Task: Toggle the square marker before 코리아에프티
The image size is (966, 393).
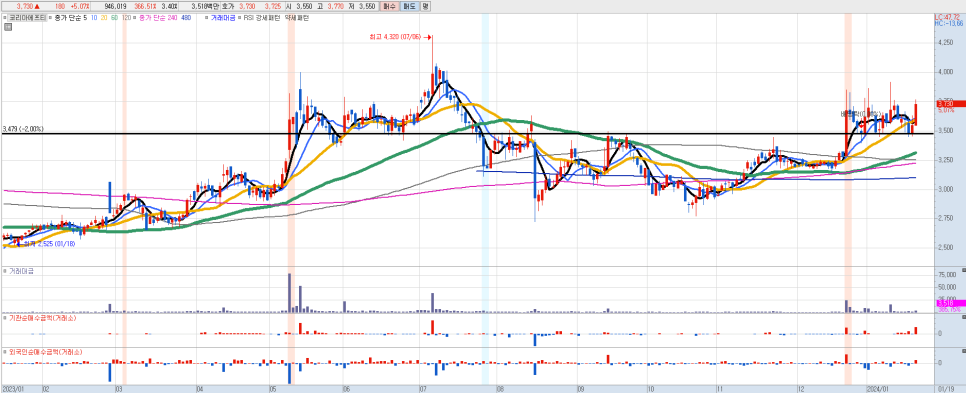Action: tap(5, 18)
